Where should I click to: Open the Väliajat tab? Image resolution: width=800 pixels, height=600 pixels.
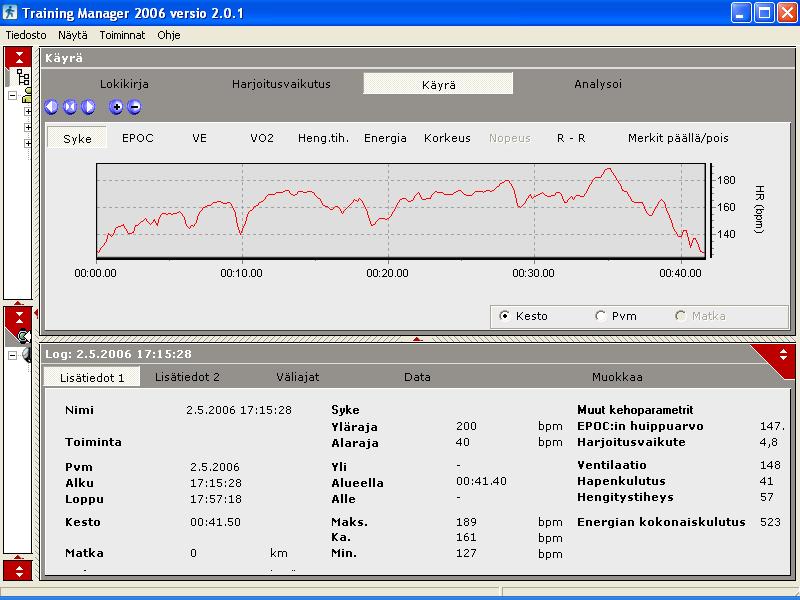(298, 377)
